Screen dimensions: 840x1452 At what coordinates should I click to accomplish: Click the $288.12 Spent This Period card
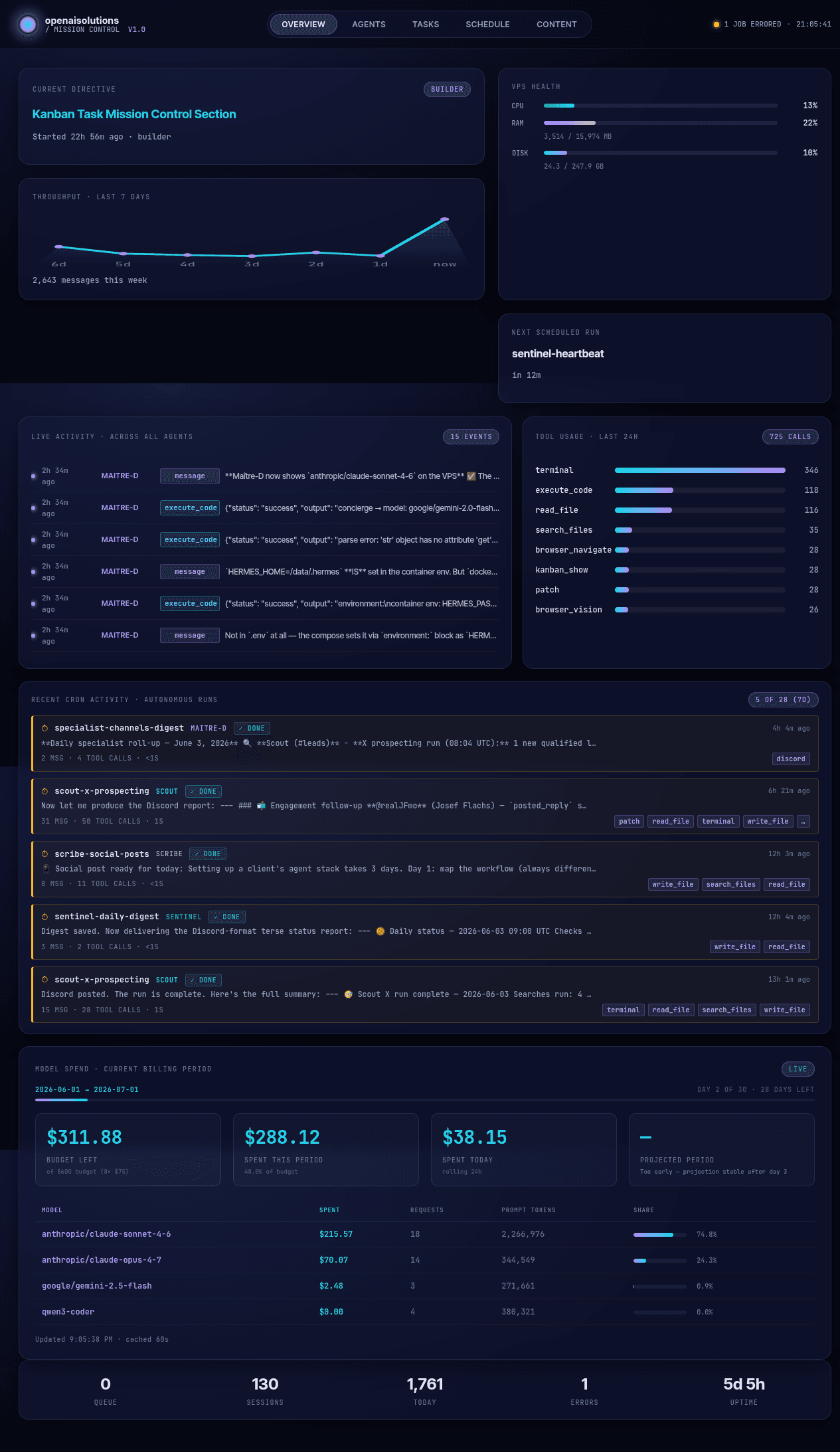[326, 1150]
